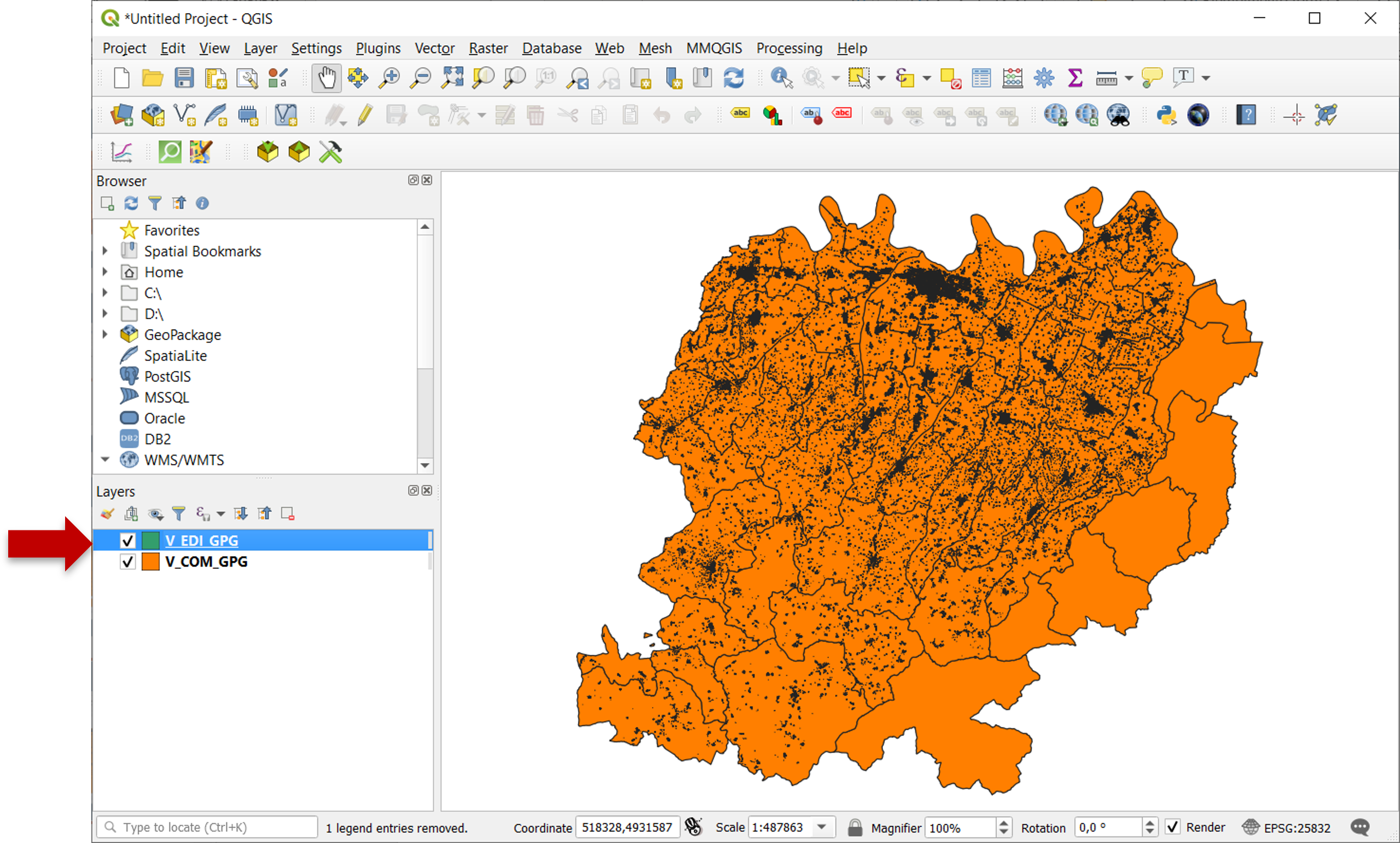1400x843 pixels.
Task: Expand the Home directory in Browser
Action: coord(107,271)
